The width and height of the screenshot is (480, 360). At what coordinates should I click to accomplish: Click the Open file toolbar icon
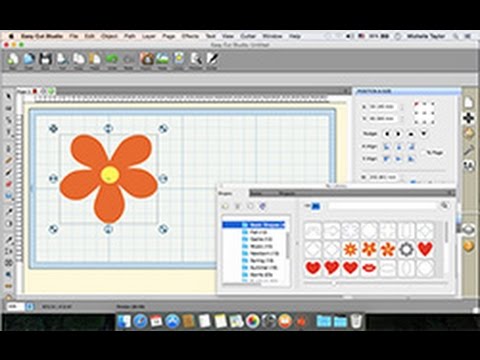pyautogui.click(x=29, y=59)
